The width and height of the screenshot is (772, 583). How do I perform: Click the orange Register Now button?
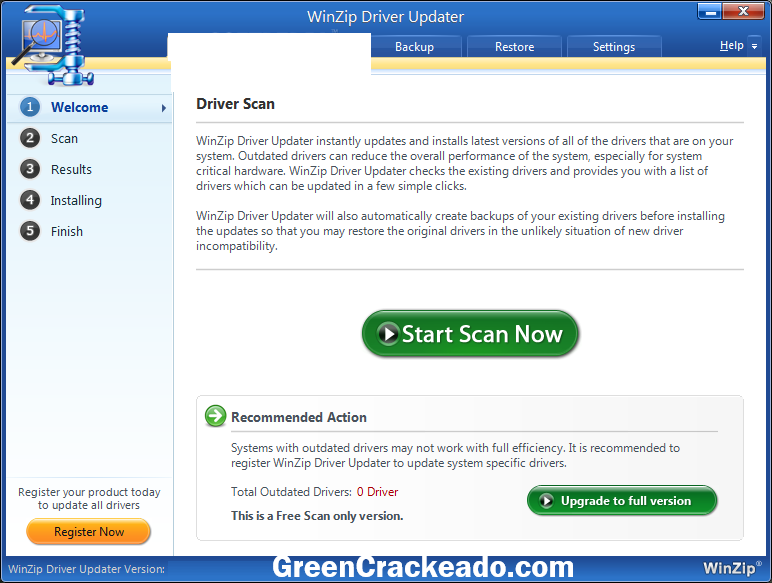(89, 531)
